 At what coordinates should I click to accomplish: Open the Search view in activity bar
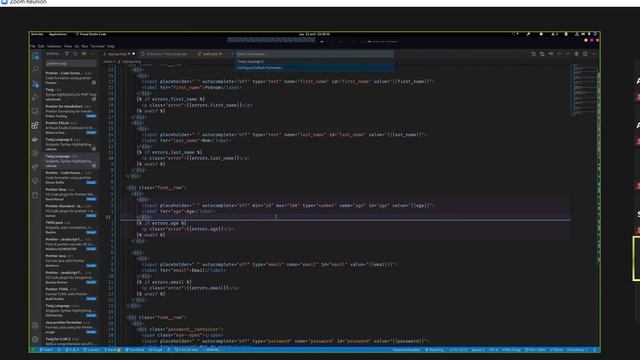(36, 70)
